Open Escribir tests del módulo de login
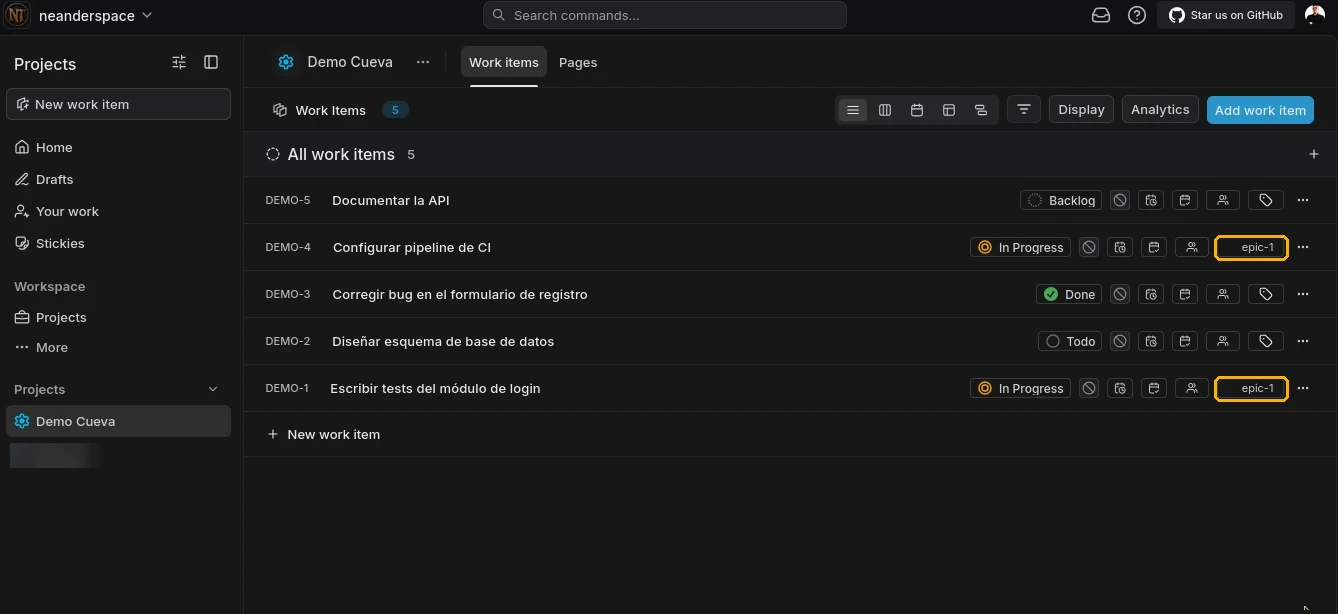The image size is (1338, 614). tap(435, 388)
